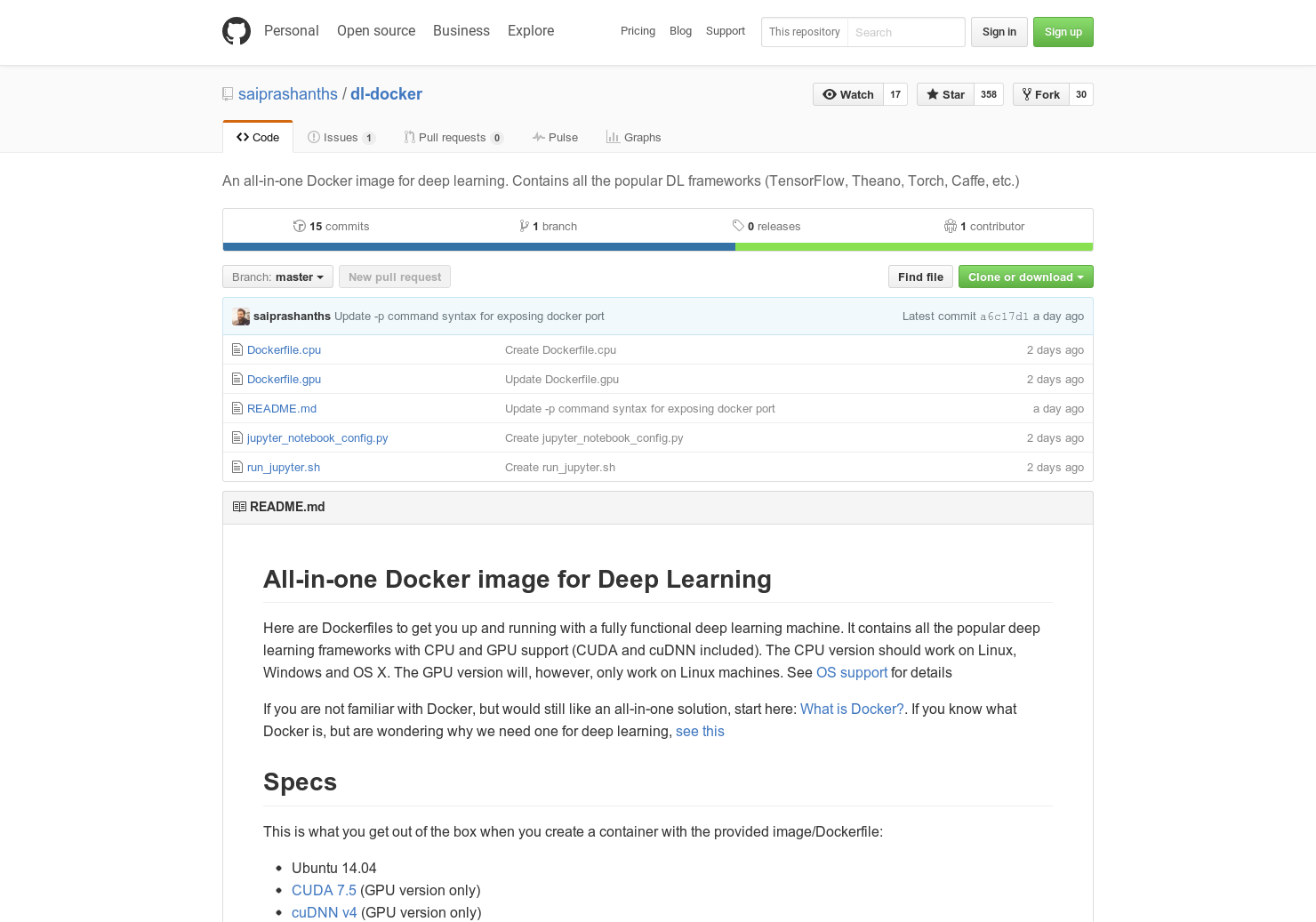Select the Watch eye icon
1316x922 pixels.
pos(829,94)
